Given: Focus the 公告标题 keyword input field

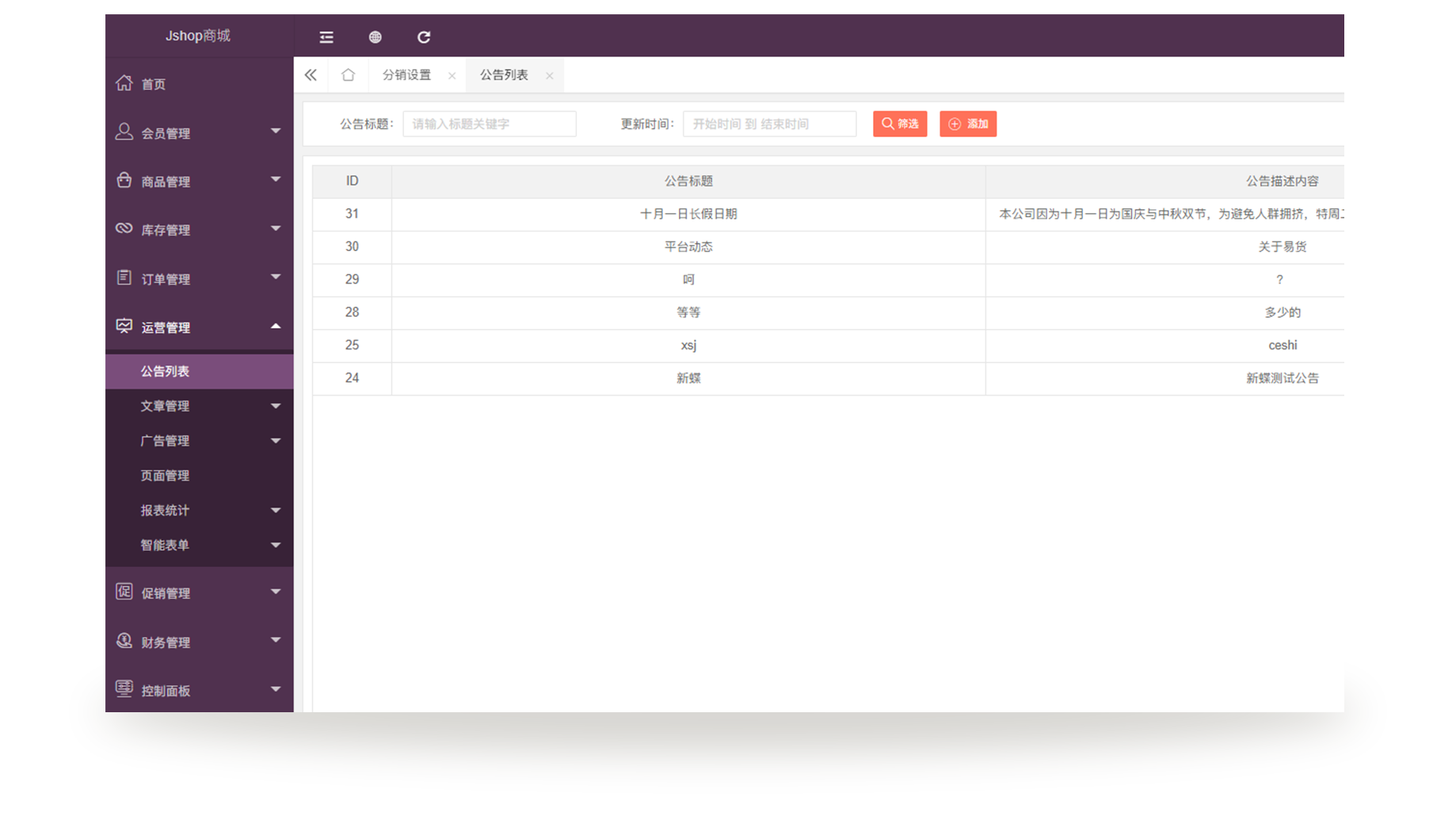Looking at the screenshot, I should (x=490, y=124).
